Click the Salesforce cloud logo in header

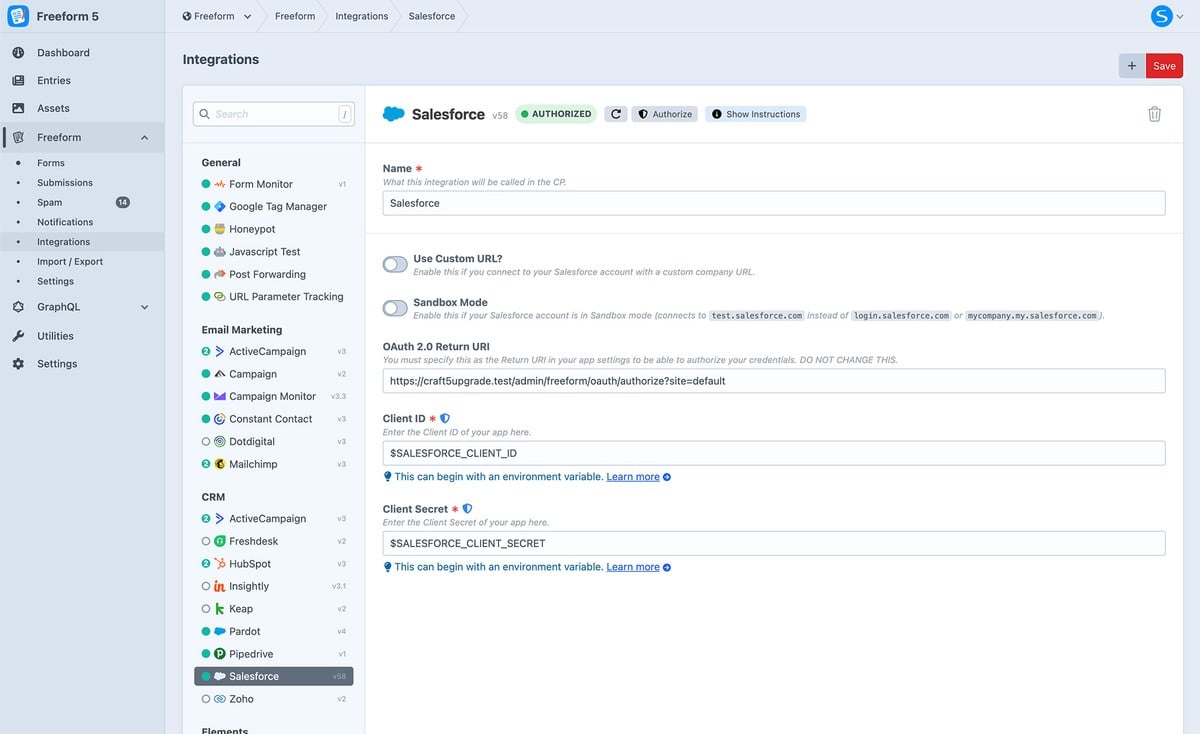394,114
